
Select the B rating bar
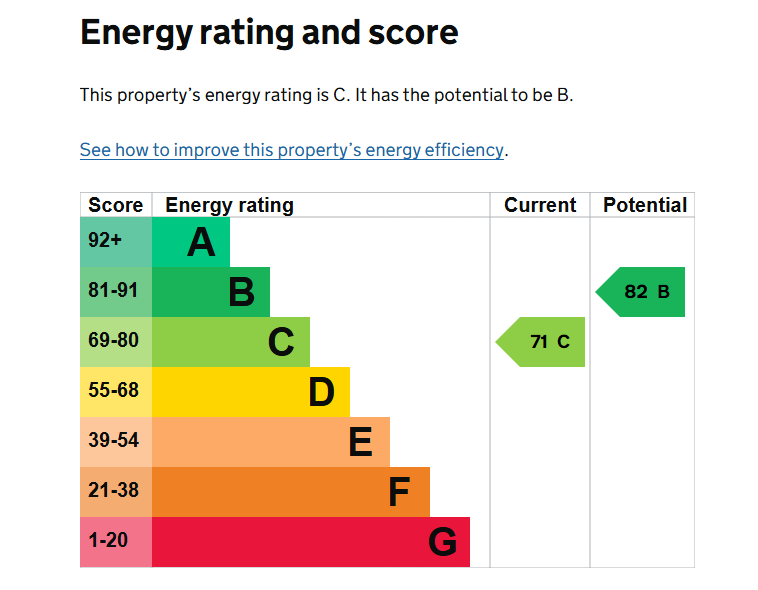point(211,292)
